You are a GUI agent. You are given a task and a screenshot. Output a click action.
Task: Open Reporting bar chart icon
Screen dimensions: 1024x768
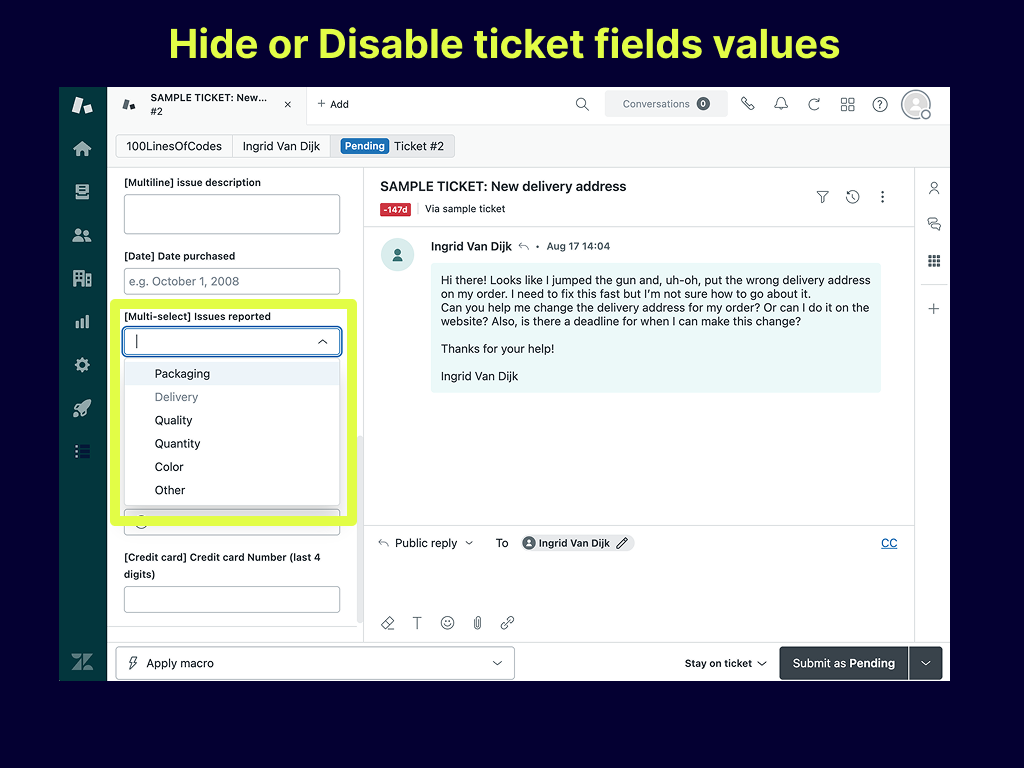82,322
